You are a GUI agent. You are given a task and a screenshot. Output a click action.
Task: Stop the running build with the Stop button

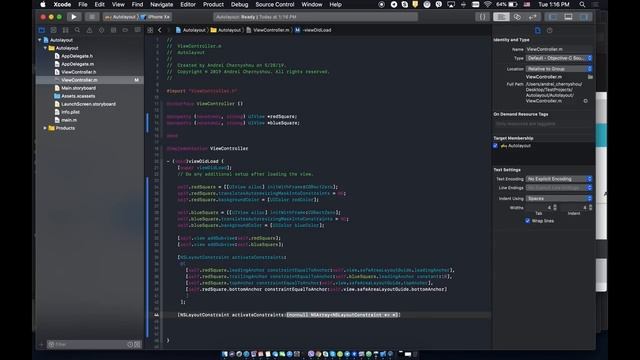tap(92, 17)
